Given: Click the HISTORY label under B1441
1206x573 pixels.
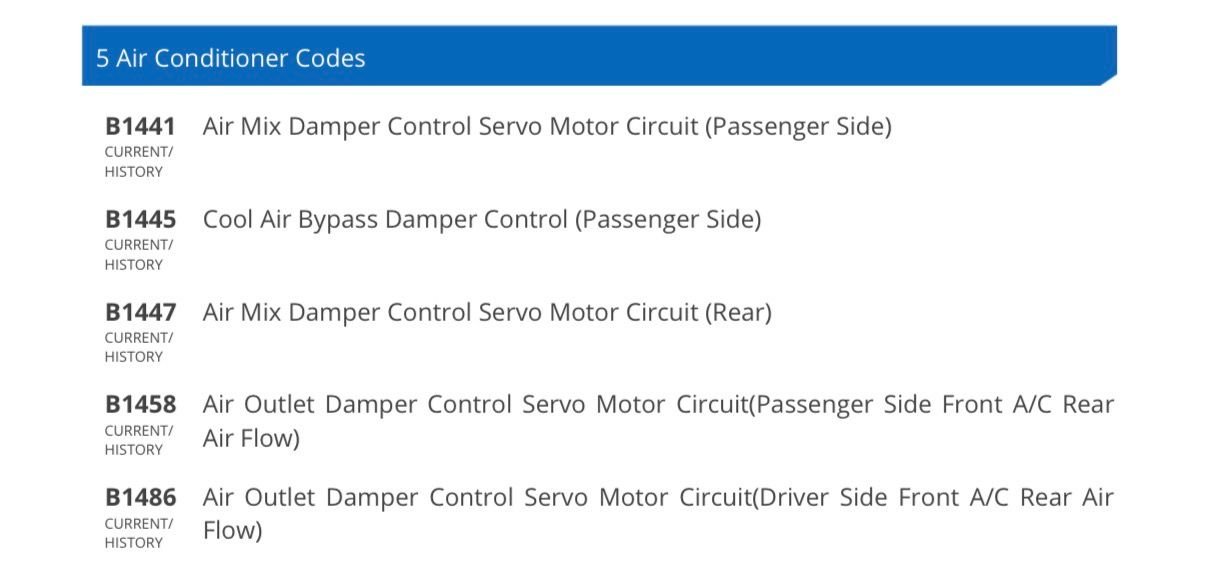Looking at the screenshot, I should [133, 172].
